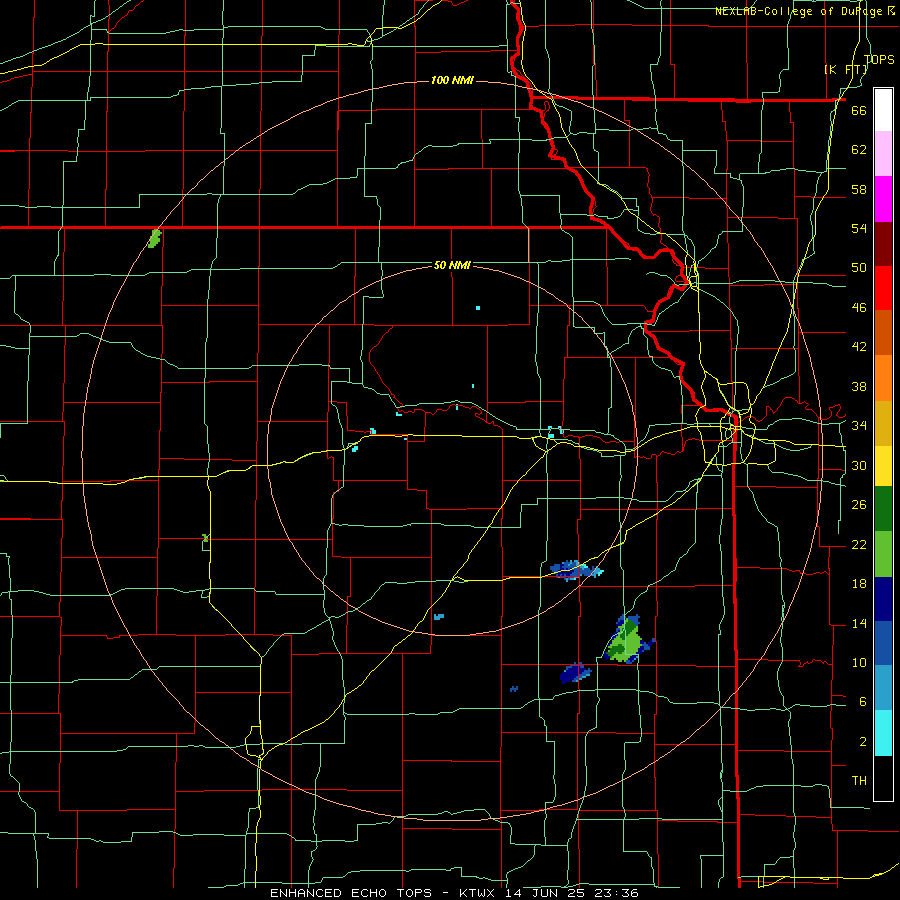
Task: Select the white swatch in the legend
Action: 883,110
